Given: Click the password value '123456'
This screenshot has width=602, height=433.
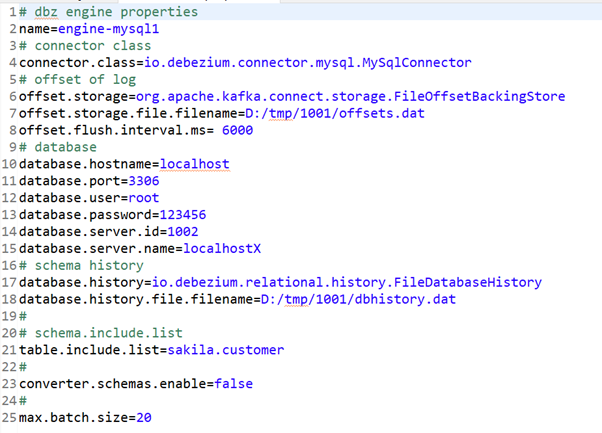Looking at the screenshot, I should tap(183, 215).
